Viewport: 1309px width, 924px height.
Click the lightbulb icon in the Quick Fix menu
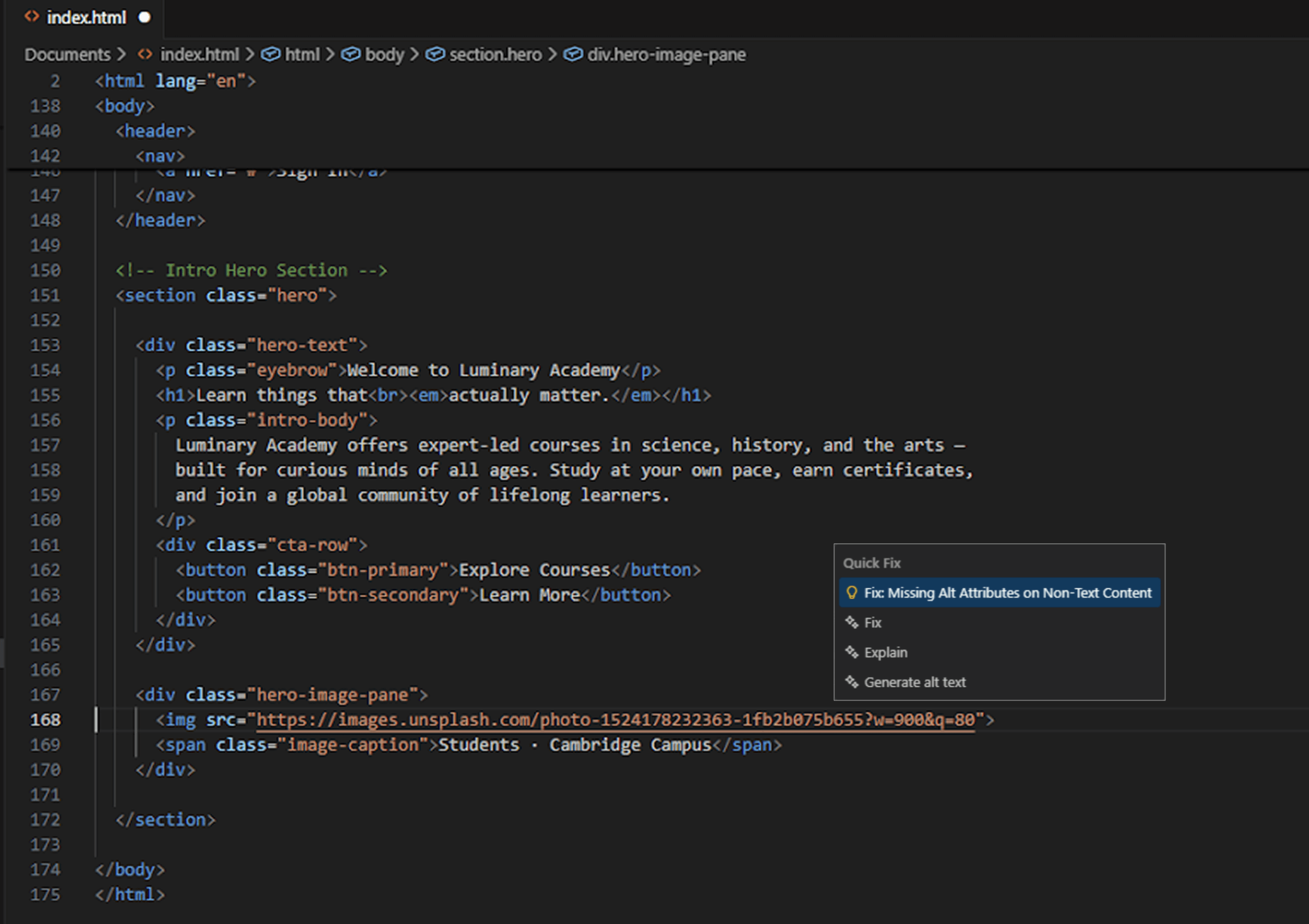[852, 593]
